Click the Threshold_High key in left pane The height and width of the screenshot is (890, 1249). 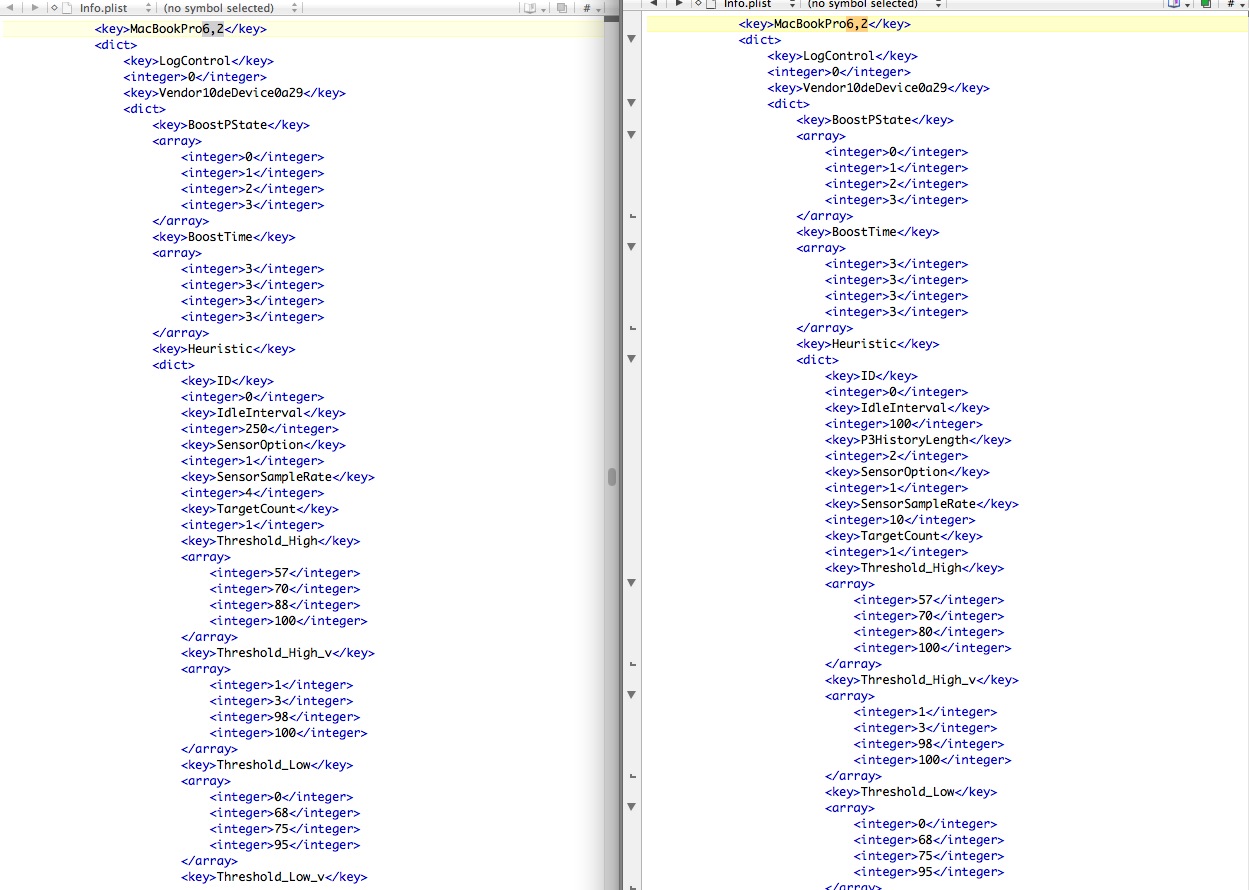271,541
